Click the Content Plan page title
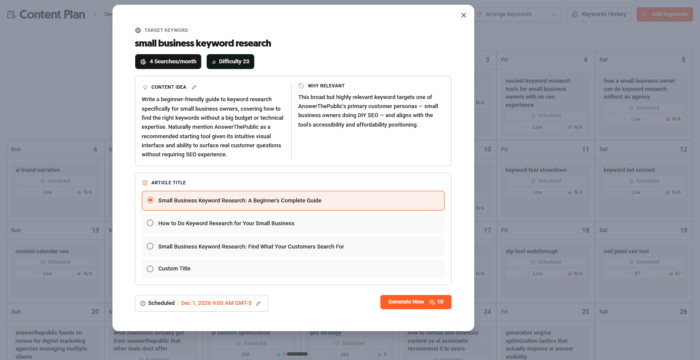Image resolution: width=700 pixels, height=360 pixels. point(52,15)
